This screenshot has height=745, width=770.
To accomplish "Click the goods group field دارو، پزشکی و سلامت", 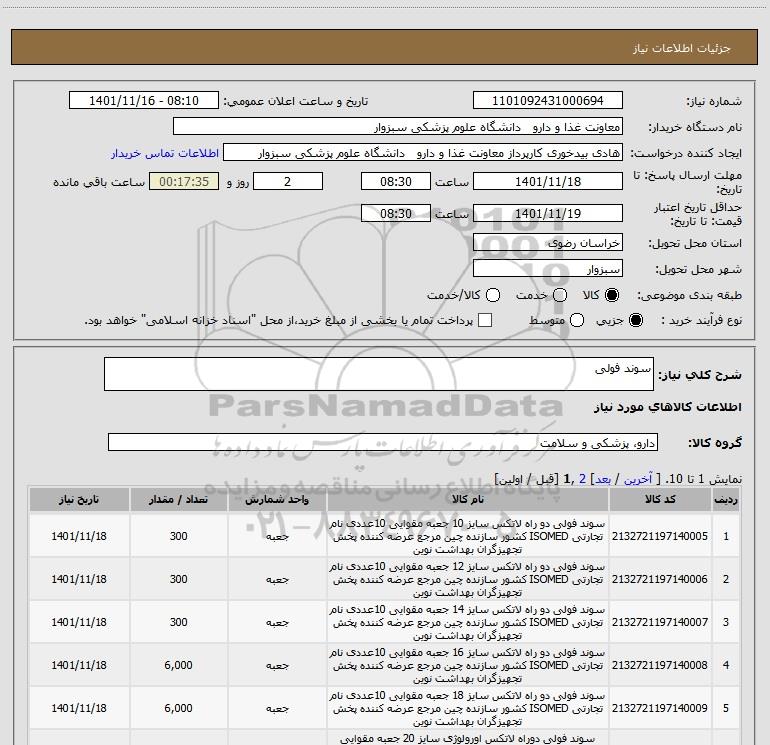I will click(x=383, y=442).
